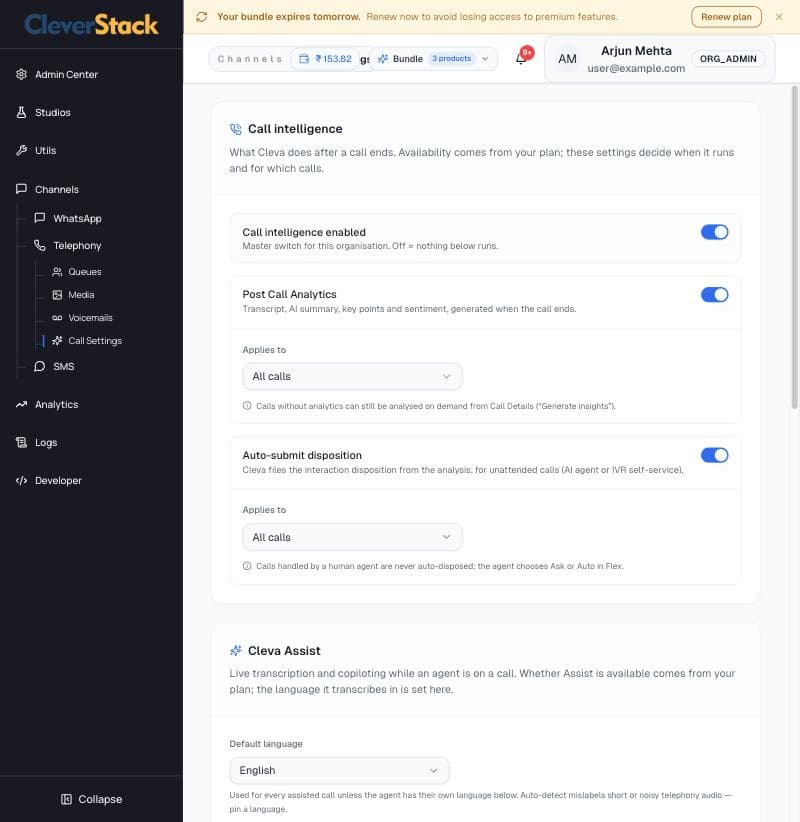The image size is (800, 822).
Task: Open Auto-submit disposition Applies to dropdown
Action: [x=352, y=537]
